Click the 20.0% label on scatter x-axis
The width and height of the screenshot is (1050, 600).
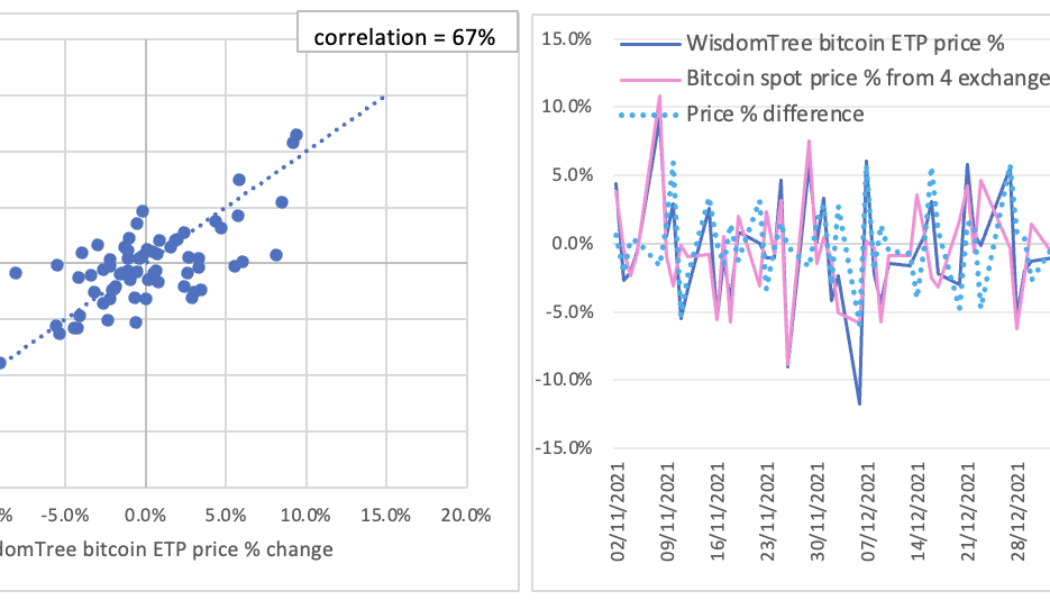click(467, 516)
